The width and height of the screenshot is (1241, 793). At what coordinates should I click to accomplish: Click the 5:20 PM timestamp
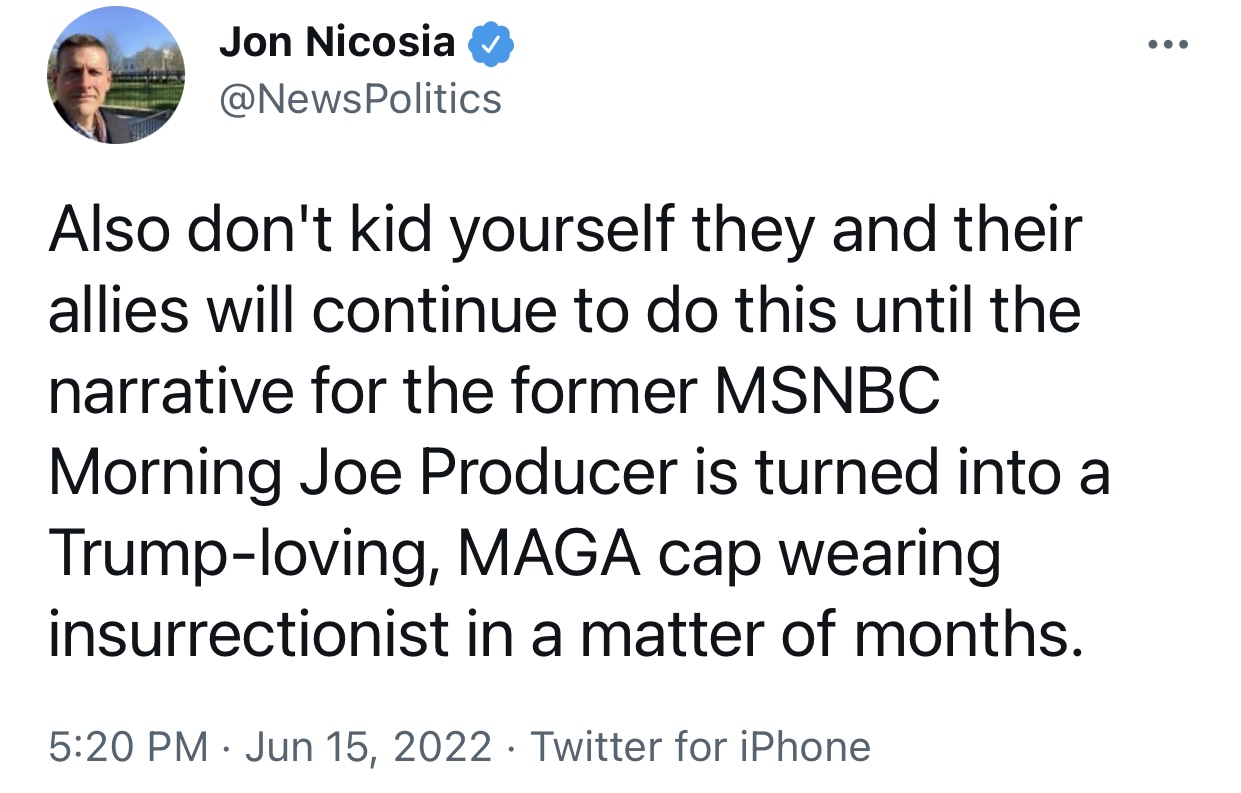[128, 747]
